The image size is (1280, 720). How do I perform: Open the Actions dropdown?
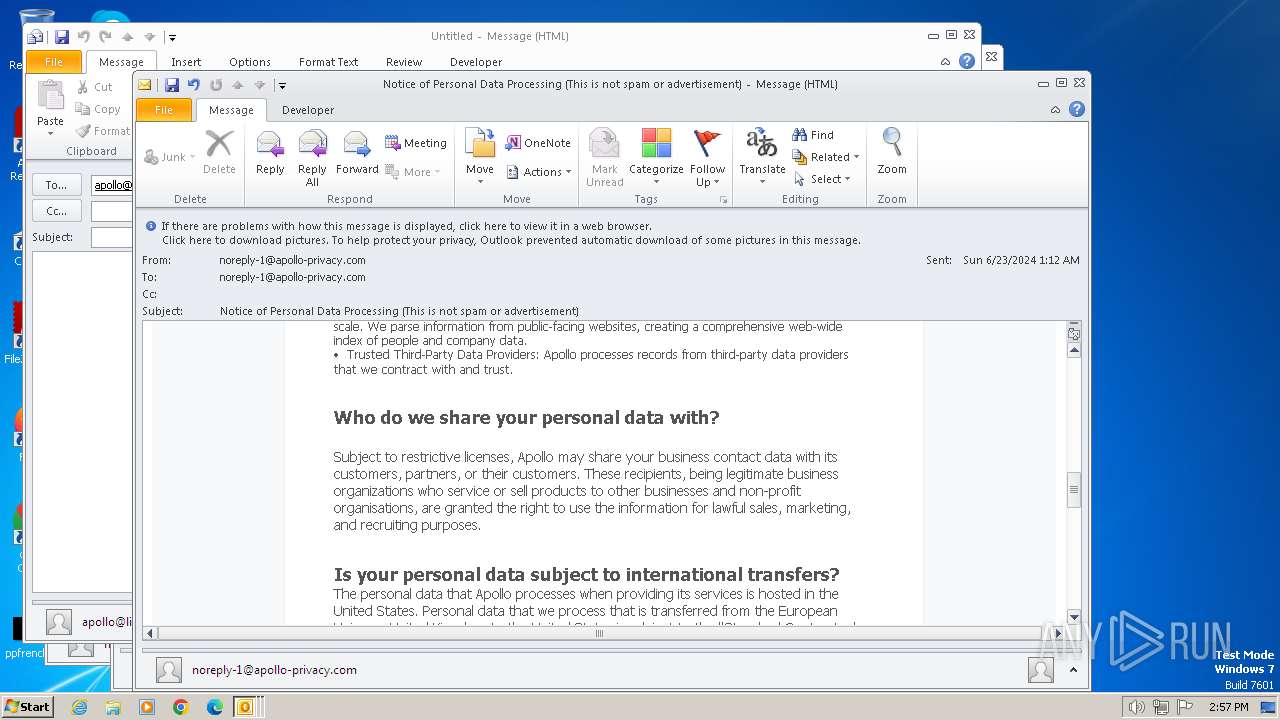pyautogui.click(x=538, y=172)
